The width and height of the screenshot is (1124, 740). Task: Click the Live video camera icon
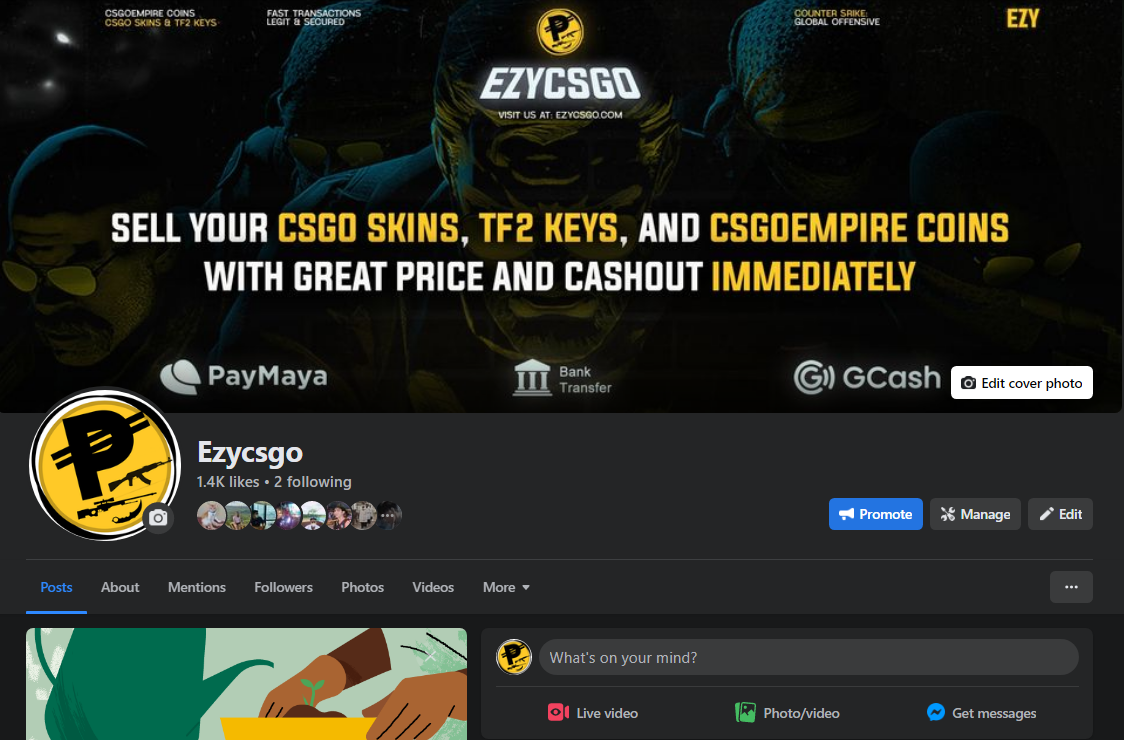click(x=558, y=712)
